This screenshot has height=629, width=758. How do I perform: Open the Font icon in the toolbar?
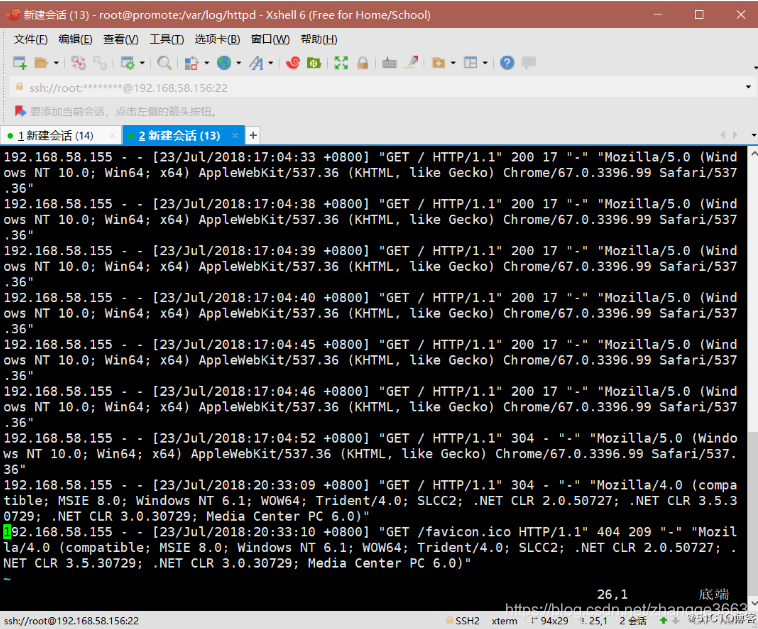pyautogui.click(x=256, y=63)
